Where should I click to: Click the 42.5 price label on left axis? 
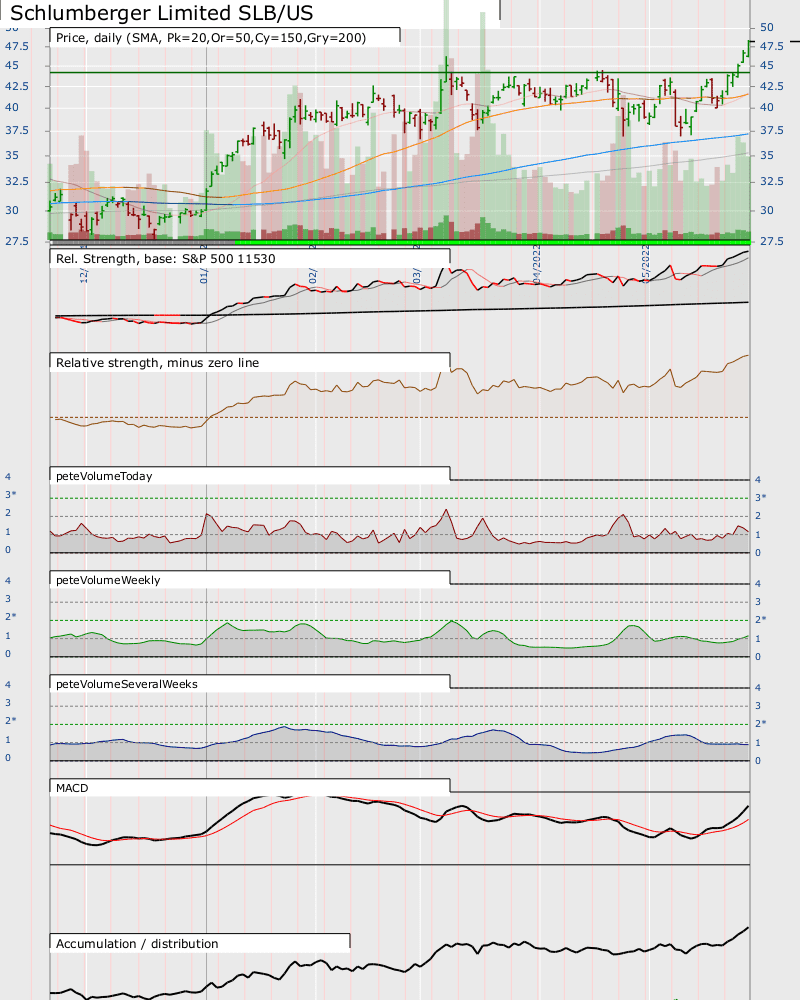pos(17,86)
